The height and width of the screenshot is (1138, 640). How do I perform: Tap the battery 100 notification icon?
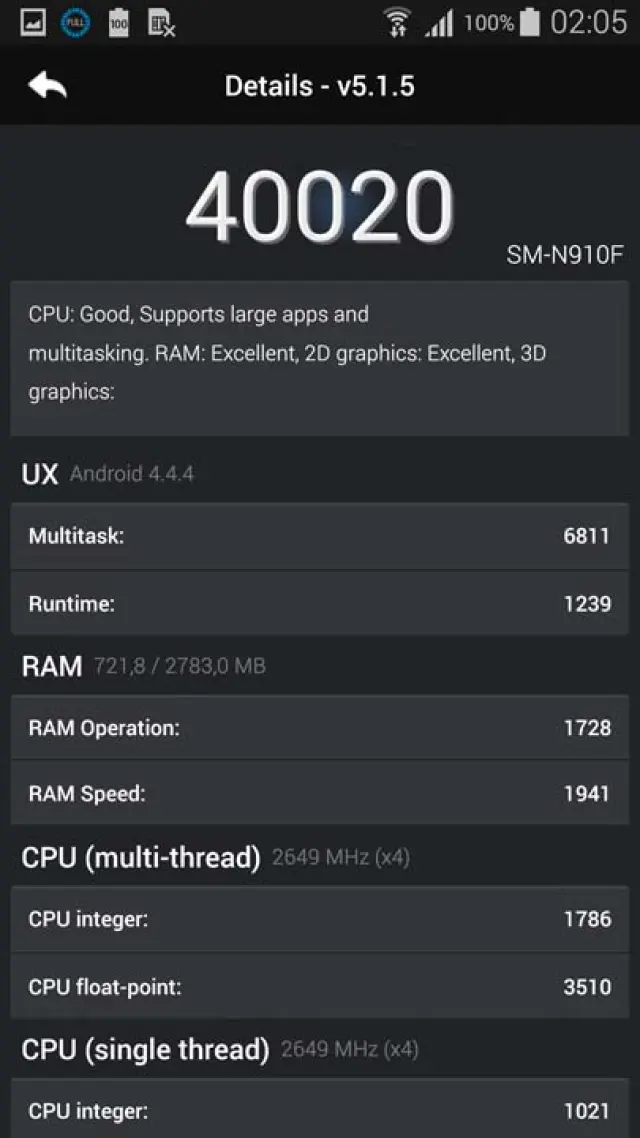click(x=119, y=23)
